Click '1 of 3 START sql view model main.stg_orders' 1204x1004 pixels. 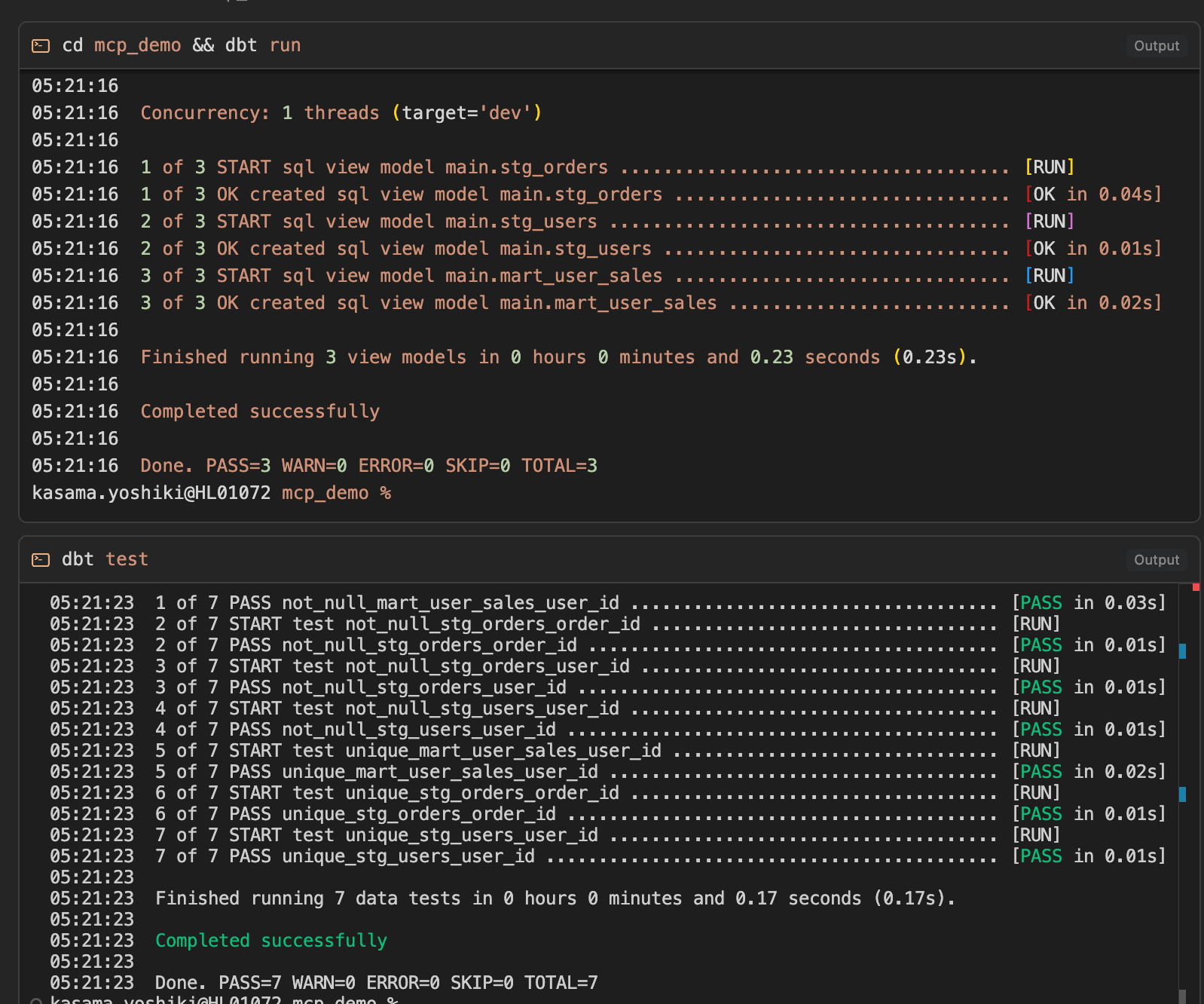tap(374, 167)
